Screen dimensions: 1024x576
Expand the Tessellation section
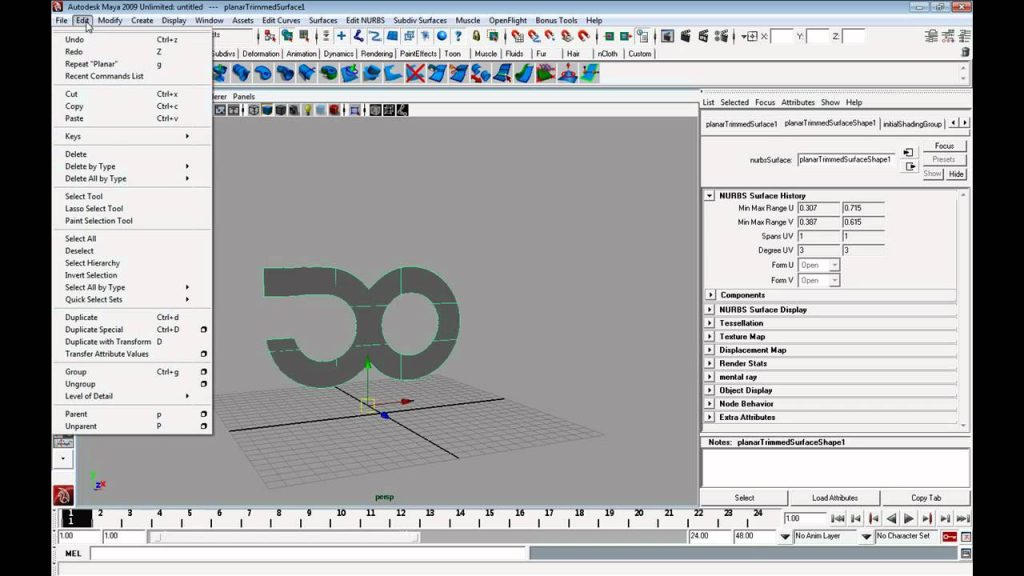pyautogui.click(x=710, y=323)
